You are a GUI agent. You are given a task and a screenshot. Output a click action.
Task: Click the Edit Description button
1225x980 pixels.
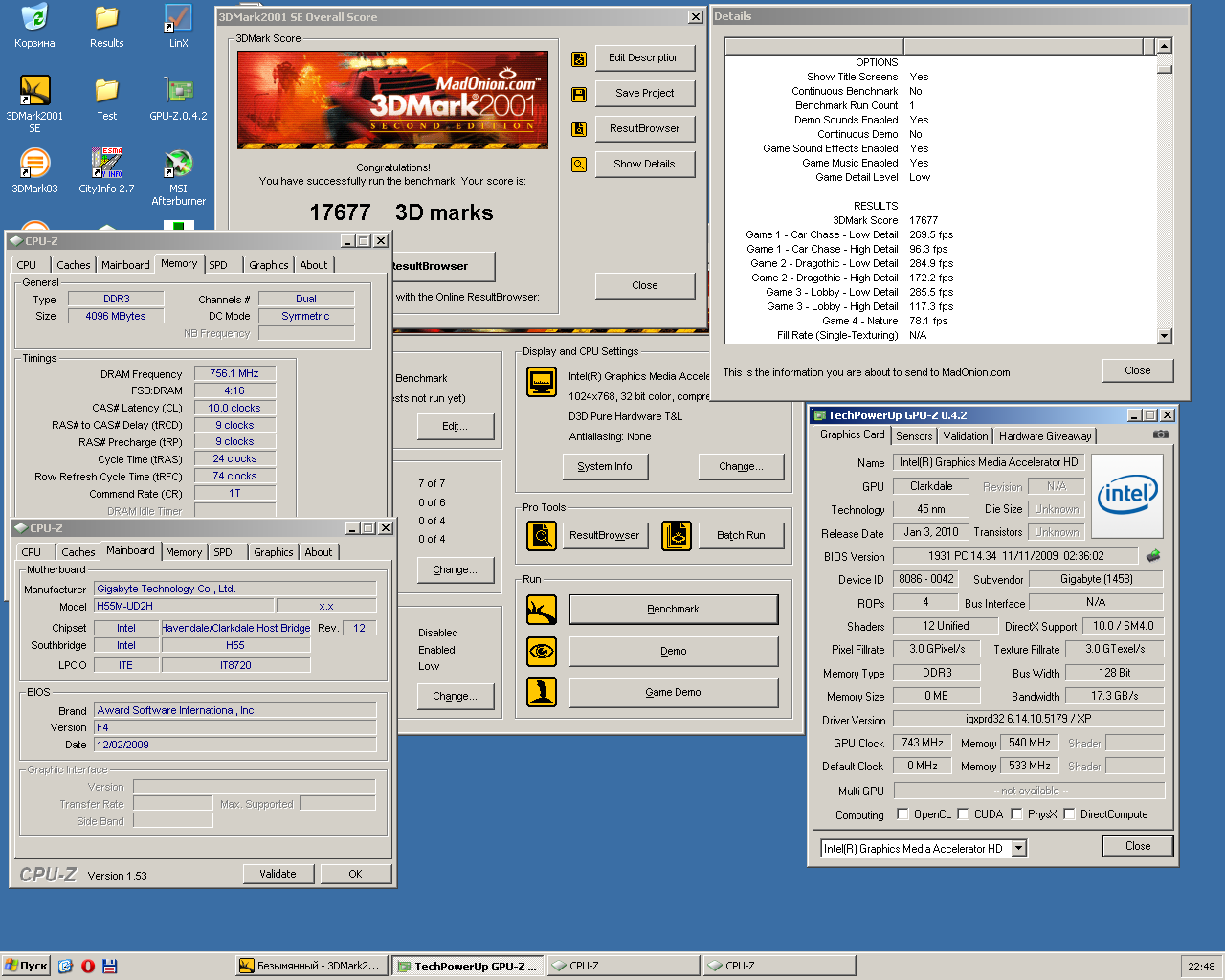(645, 58)
